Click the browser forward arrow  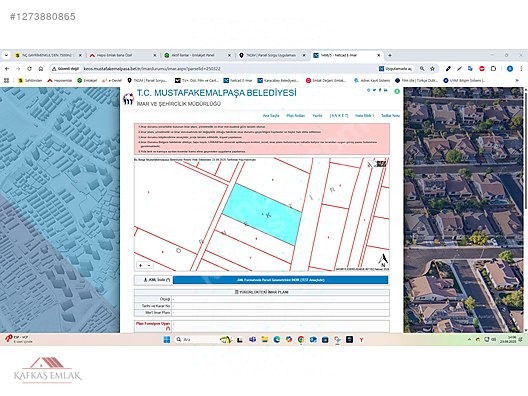(x=18, y=69)
